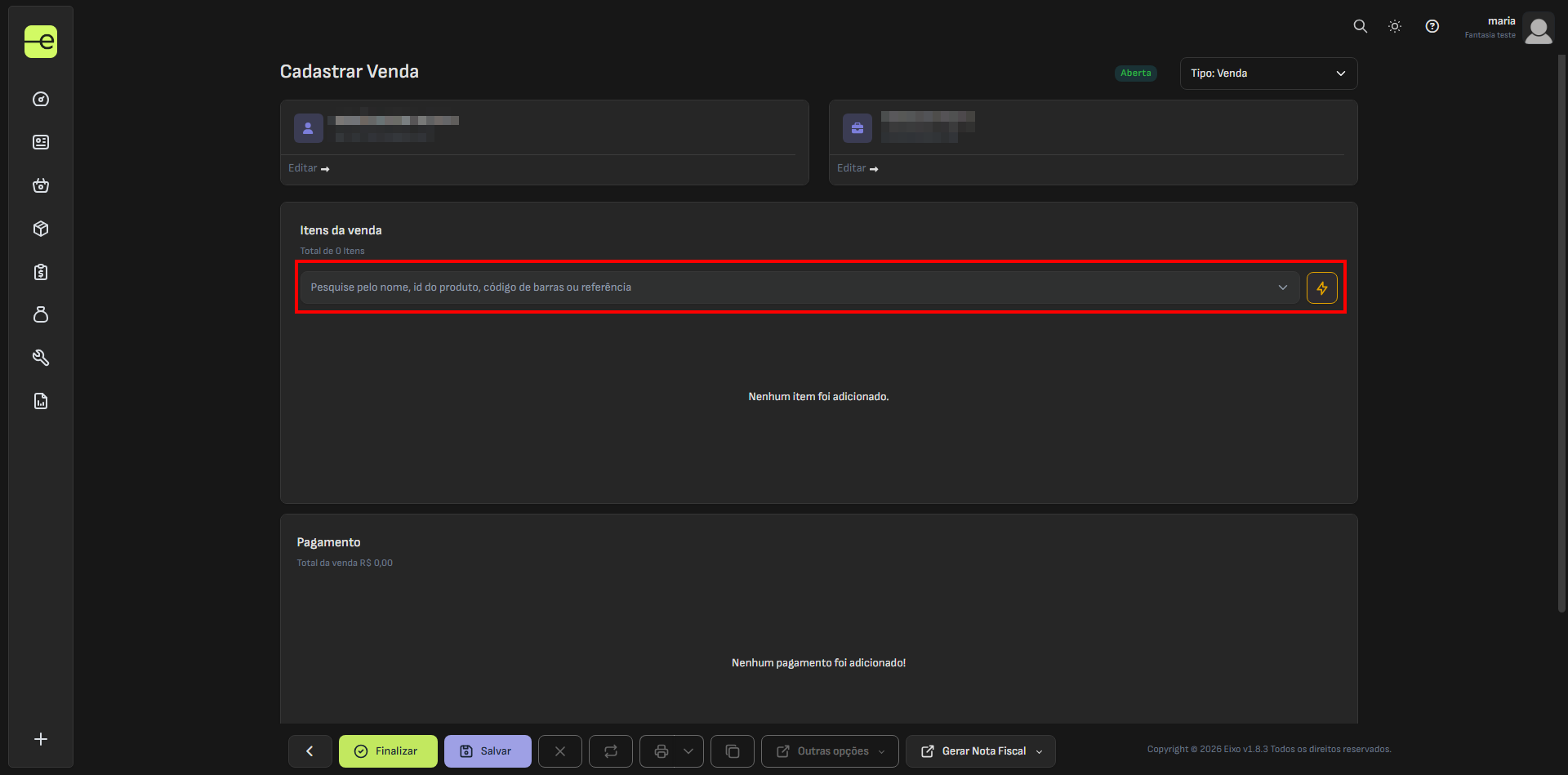This screenshot has height=775, width=1568.
Task: Click the duplicate copy icon button
Action: point(733,751)
